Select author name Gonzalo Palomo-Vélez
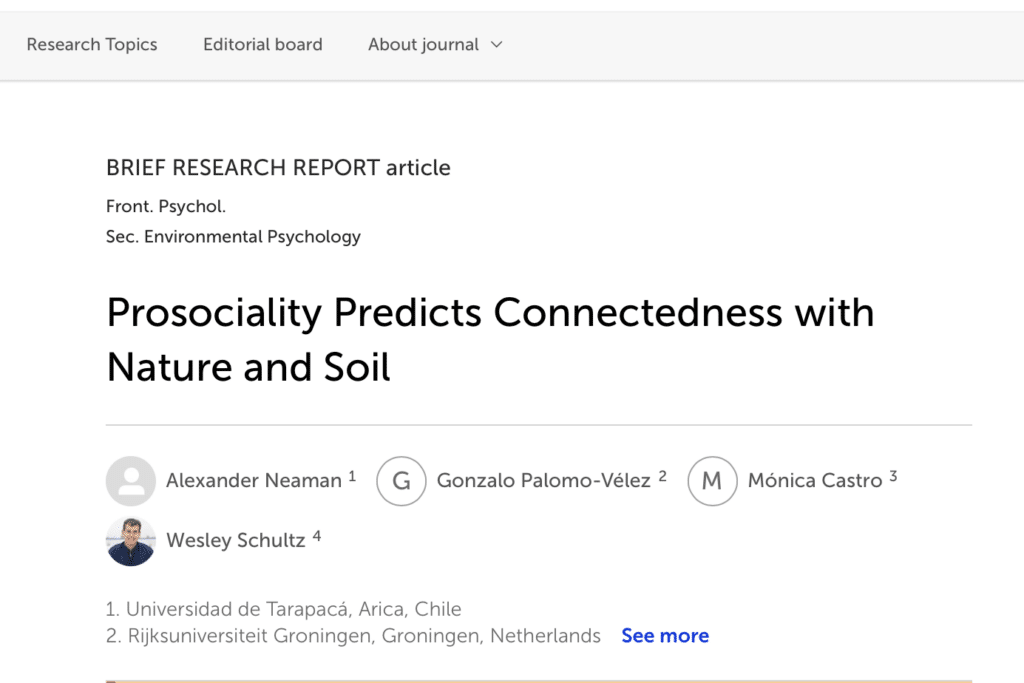This screenshot has height=683, width=1024. tap(544, 481)
